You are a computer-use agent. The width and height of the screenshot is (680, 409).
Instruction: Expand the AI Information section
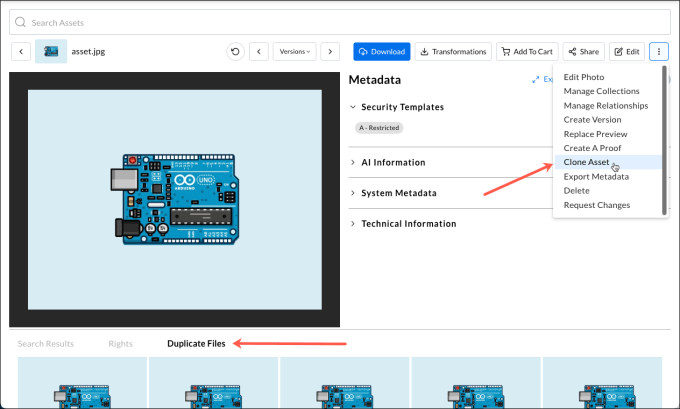[353, 162]
